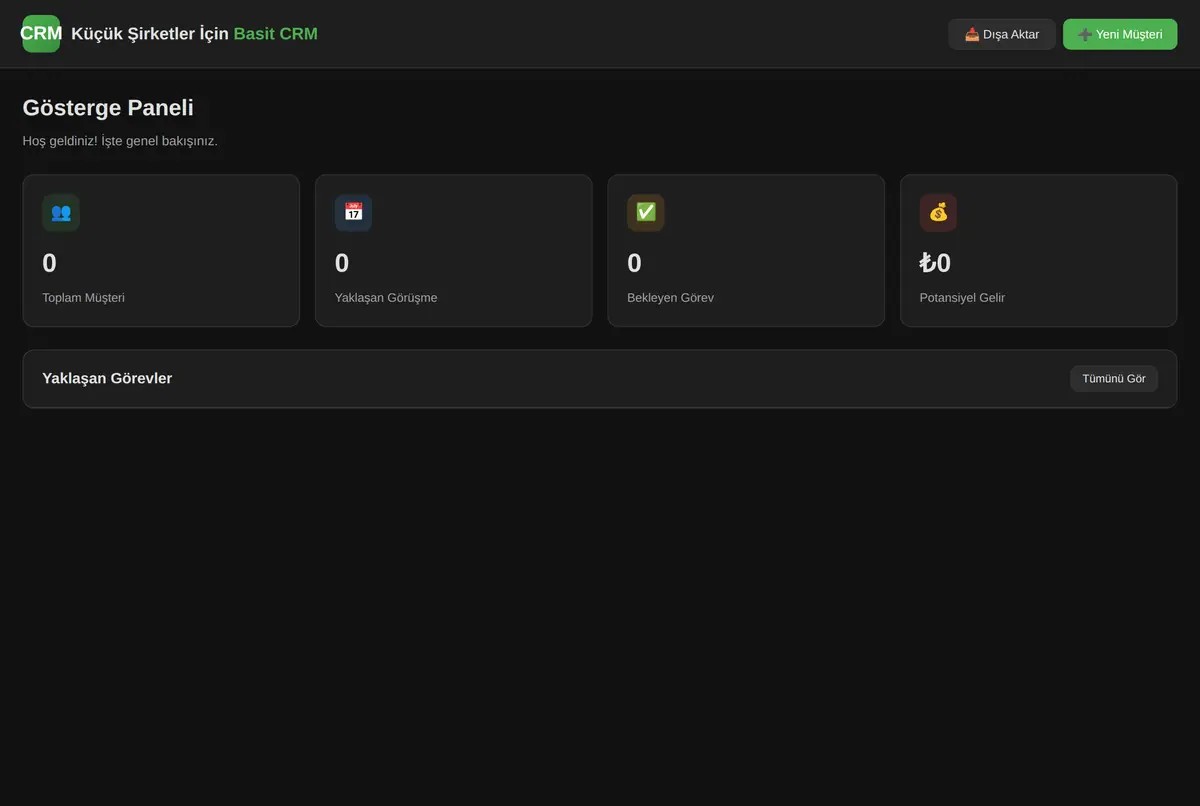Click the Potansiyel Gelir label
The image size is (1200, 806).
(x=962, y=298)
